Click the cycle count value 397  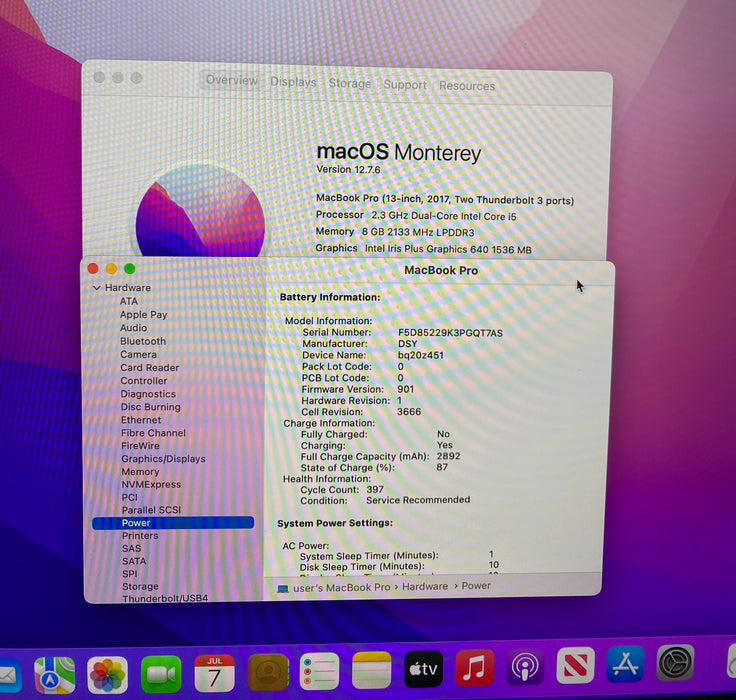[x=375, y=489]
